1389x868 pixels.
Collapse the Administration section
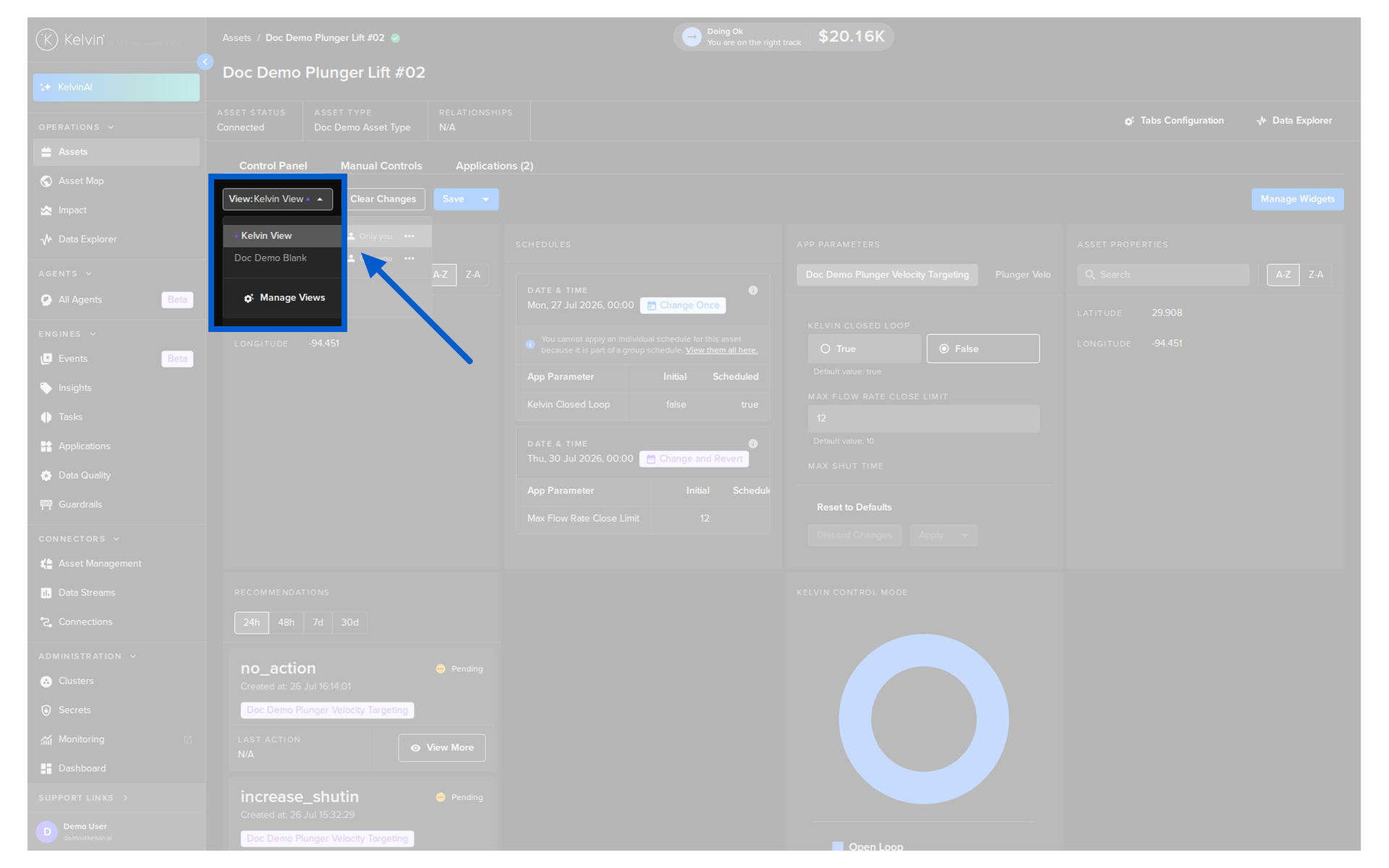pos(133,657)
